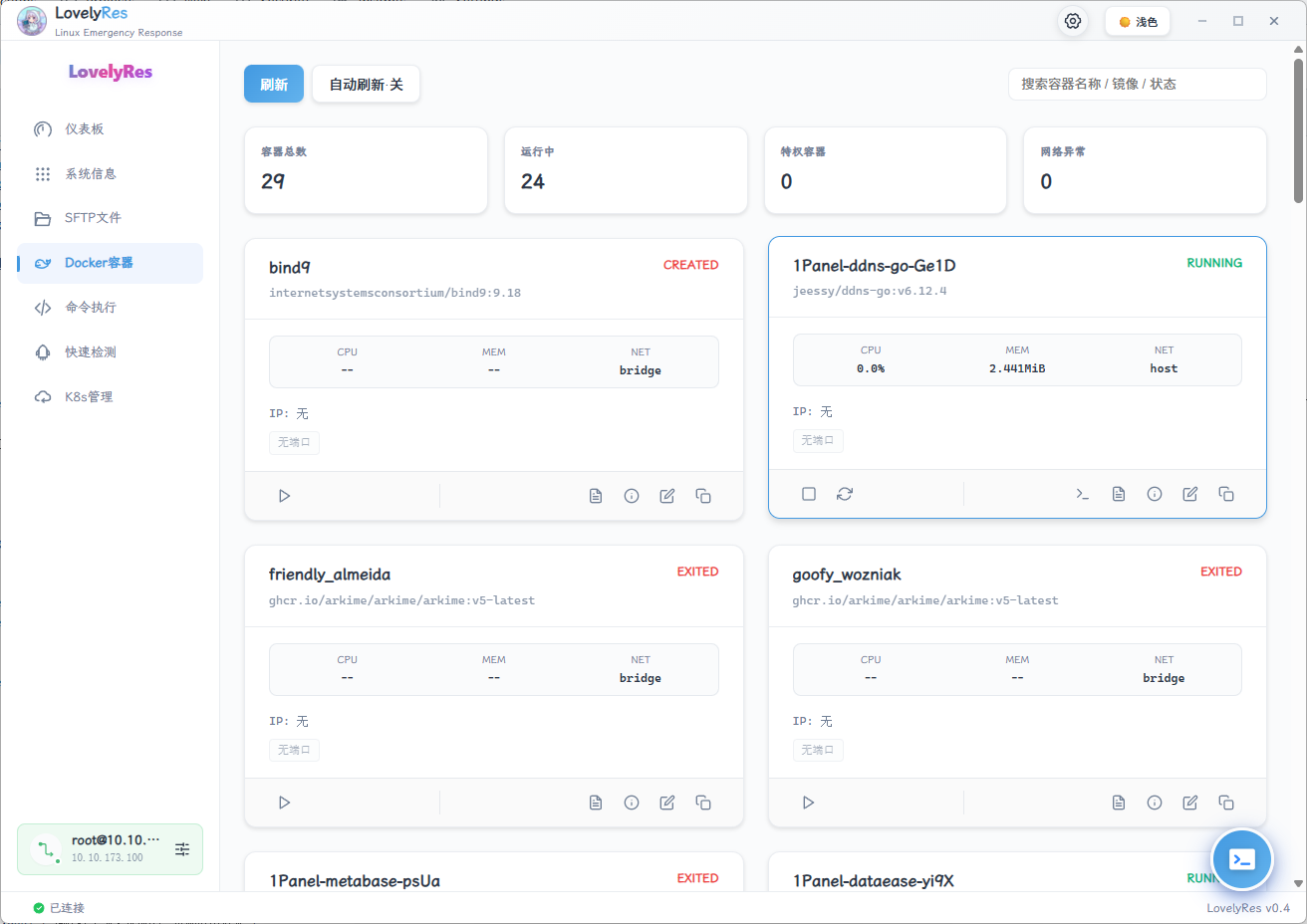Open the logs document icon for bind9
This screenshot has height=924, width=1307.
tap(596, 496)
